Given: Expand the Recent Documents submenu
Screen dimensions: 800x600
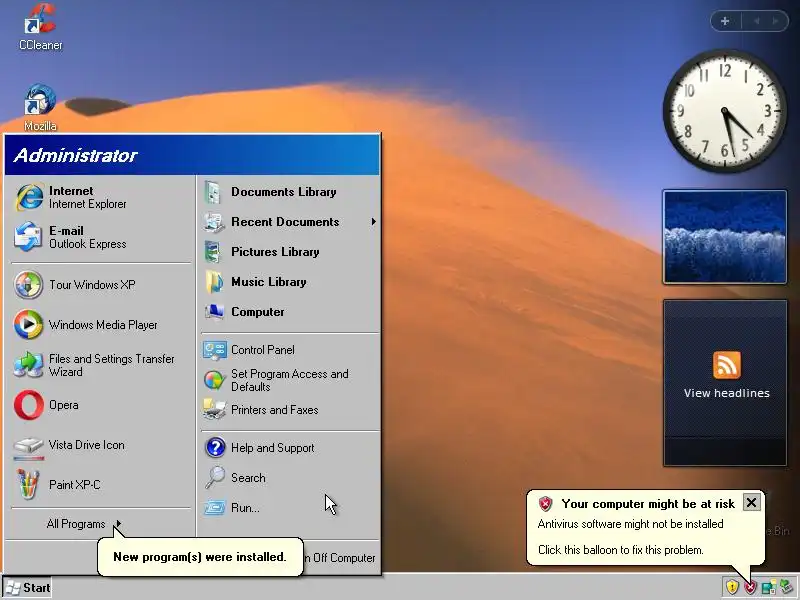Looking at the screenshot, I should click(x=374, y=221).
